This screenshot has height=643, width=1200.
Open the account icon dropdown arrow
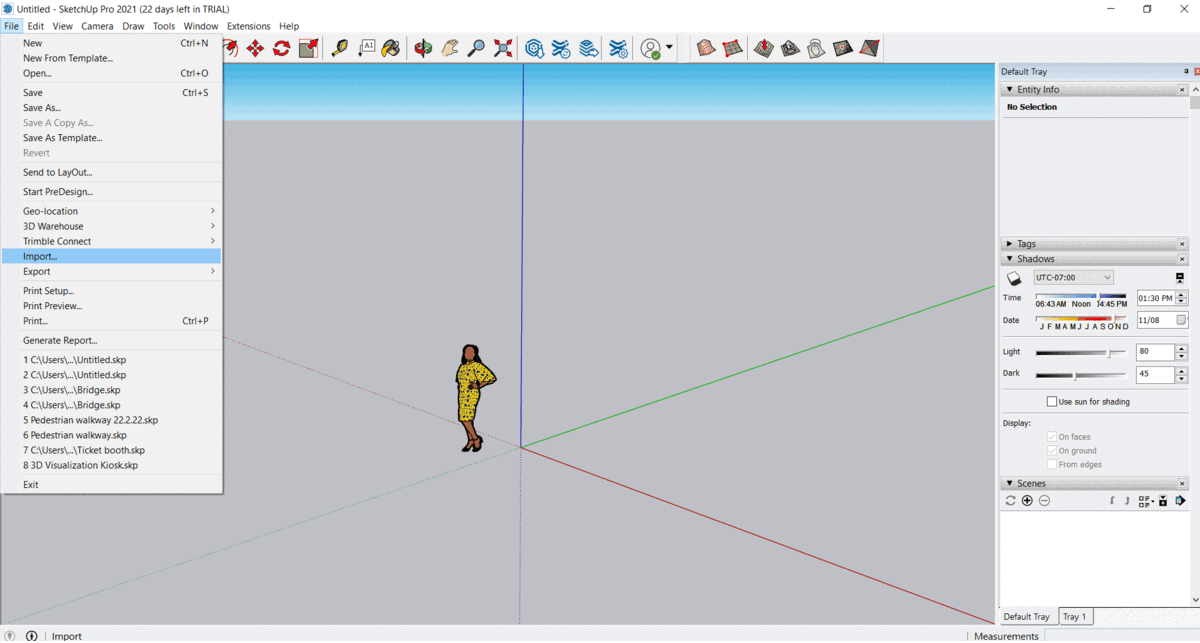(669, 48)
